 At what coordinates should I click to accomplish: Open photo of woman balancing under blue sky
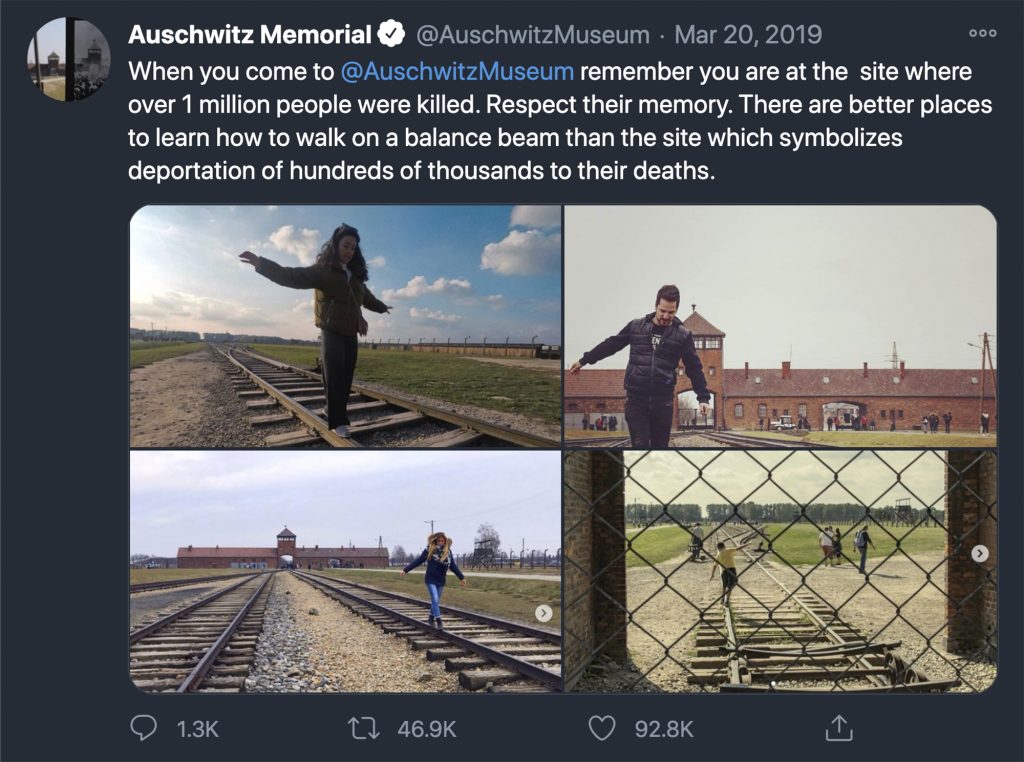click(345, 326)
